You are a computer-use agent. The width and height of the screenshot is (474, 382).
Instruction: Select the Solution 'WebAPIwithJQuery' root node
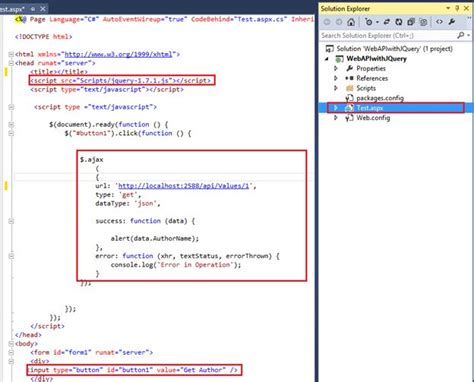[394, 49]
